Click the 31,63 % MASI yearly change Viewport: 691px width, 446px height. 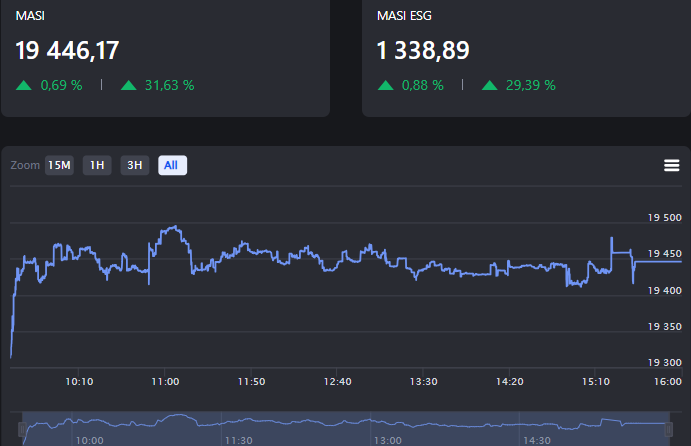tap(169, 85)
